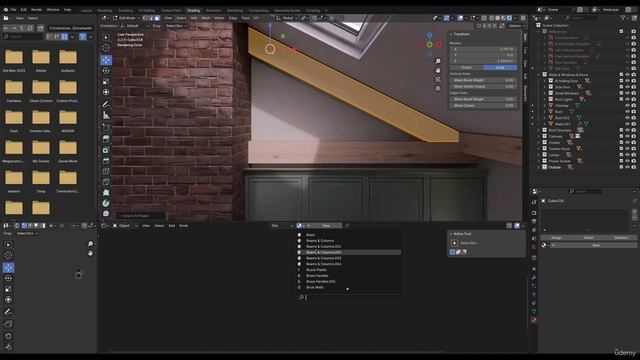640x360 pixels.
Task: Select Move tool in lower-left editor toolbar
Action: coord(8,267)
